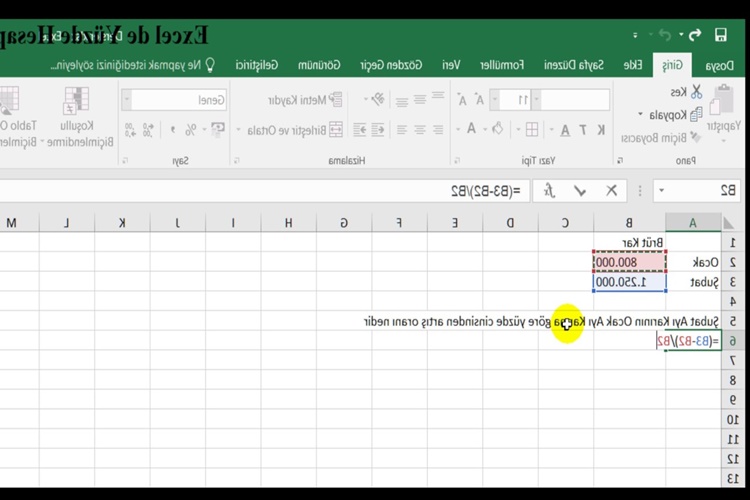Align text to middle of cell
Image resolution: width=750 pixels, height=500 pixels.
420,100
